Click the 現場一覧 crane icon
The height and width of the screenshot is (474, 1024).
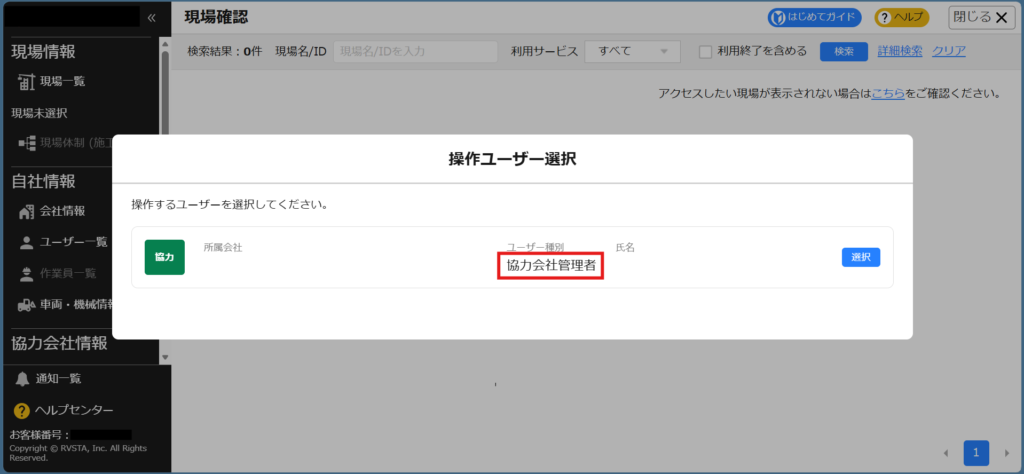click(25, 82)
